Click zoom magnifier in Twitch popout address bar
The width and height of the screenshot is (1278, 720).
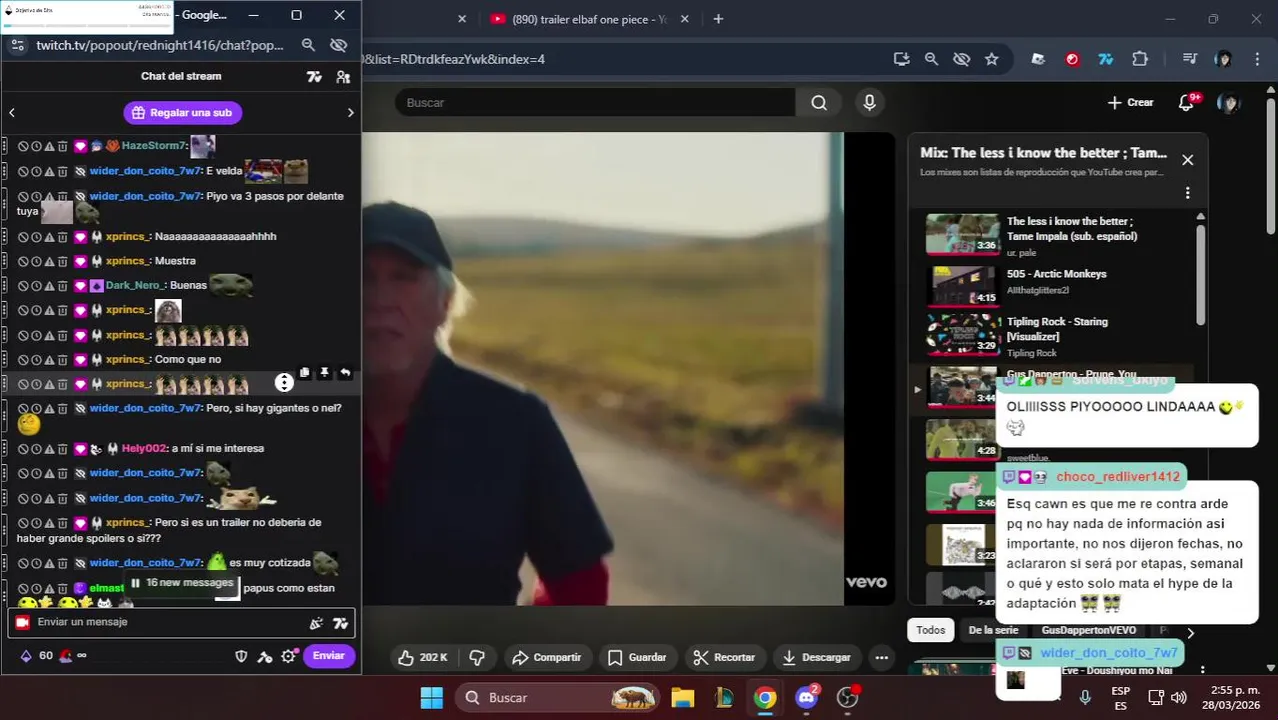coord(308,45)
